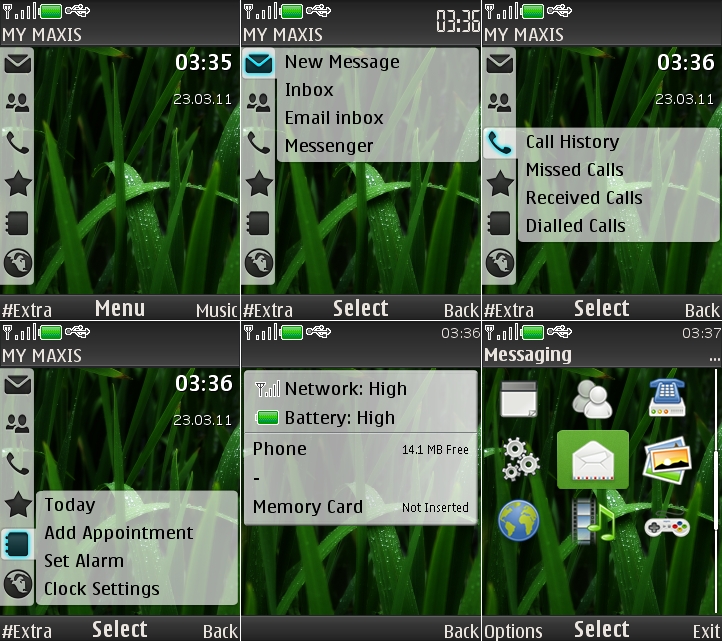Tap Select softkey on Messaging screen
722x641 pixels.
(x=601, y=629)
